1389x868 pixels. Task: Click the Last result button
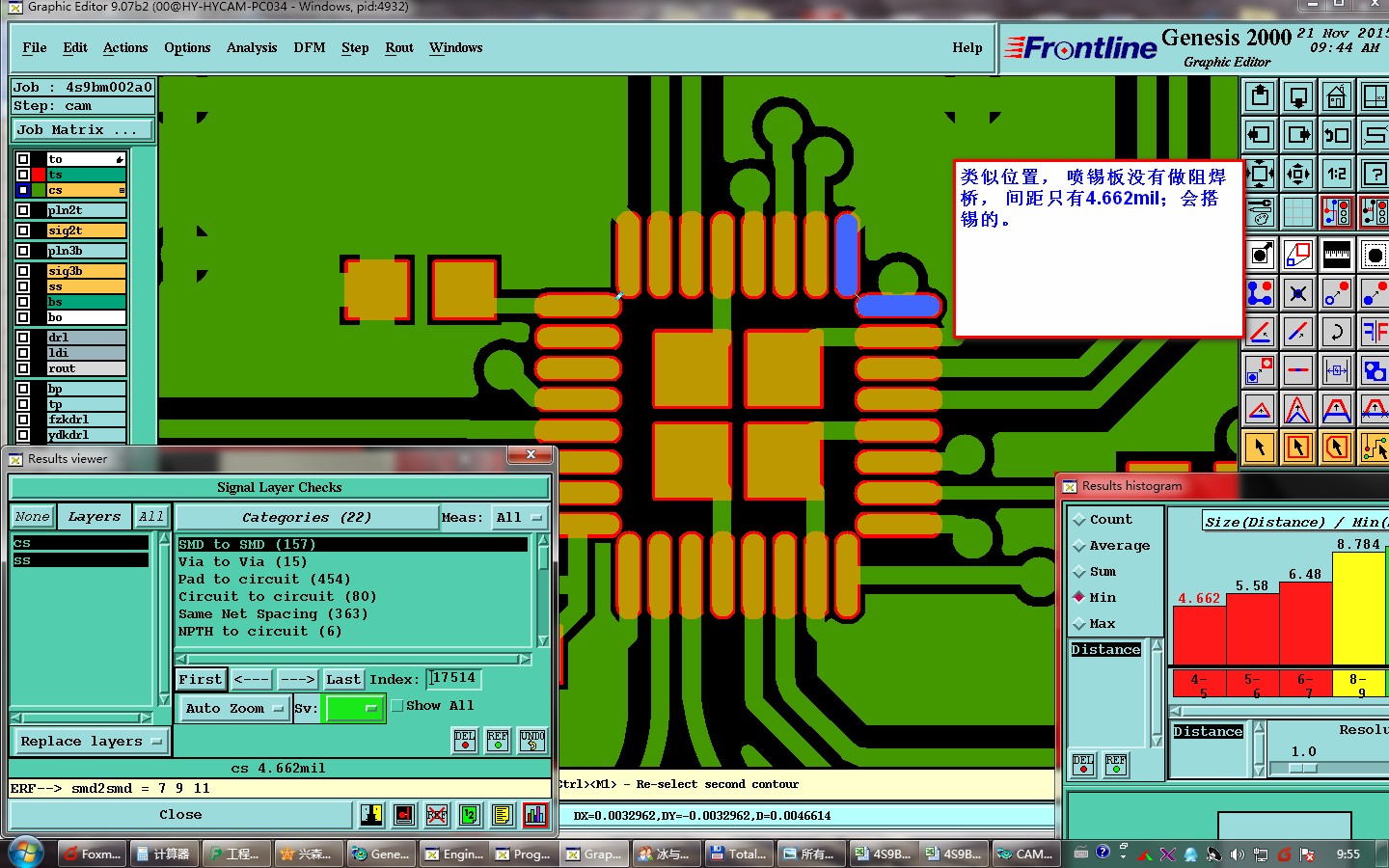(343, 680)
